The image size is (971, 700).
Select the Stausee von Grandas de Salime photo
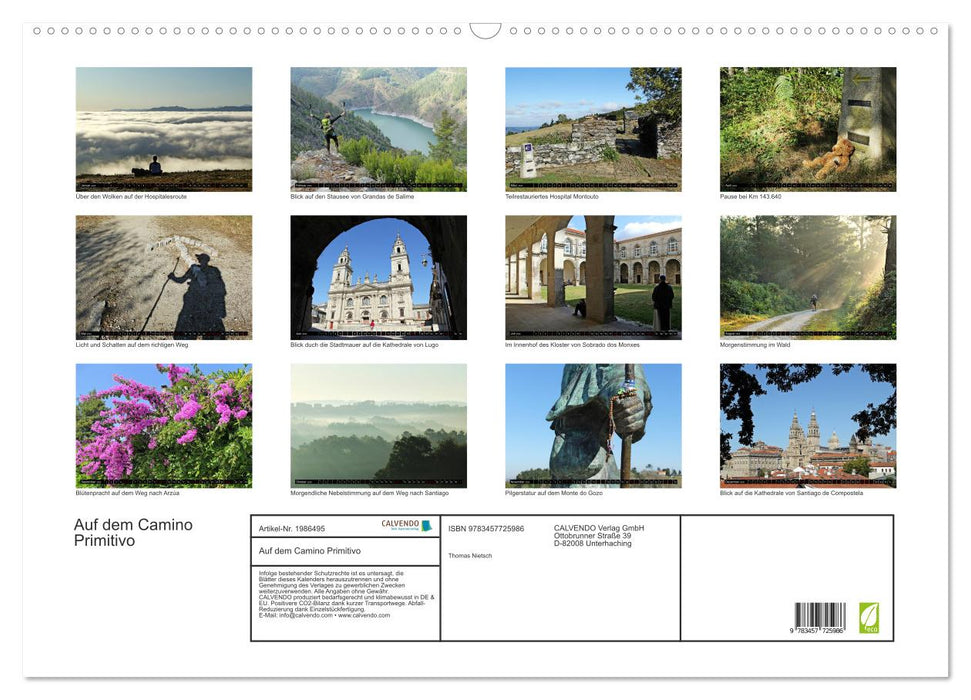coord(378,129)
